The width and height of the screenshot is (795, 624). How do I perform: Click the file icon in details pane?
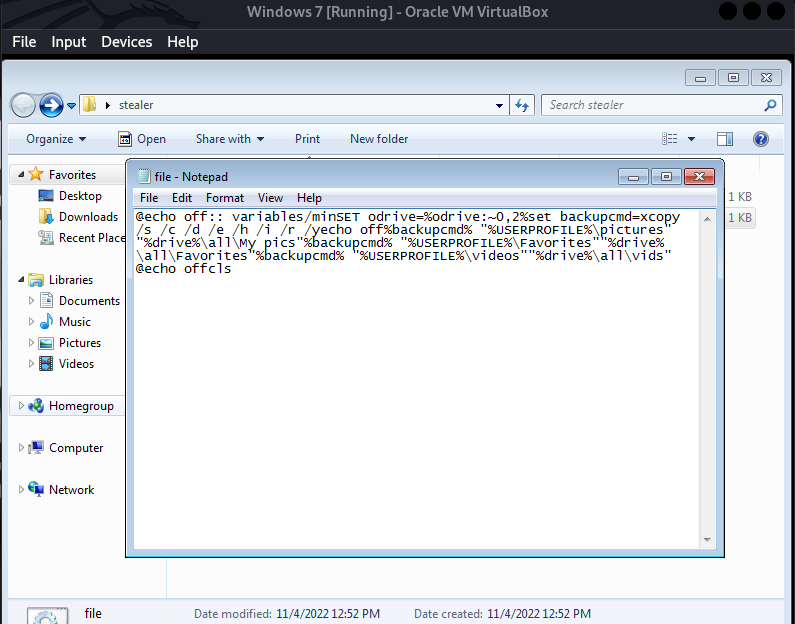pos(47,615)
